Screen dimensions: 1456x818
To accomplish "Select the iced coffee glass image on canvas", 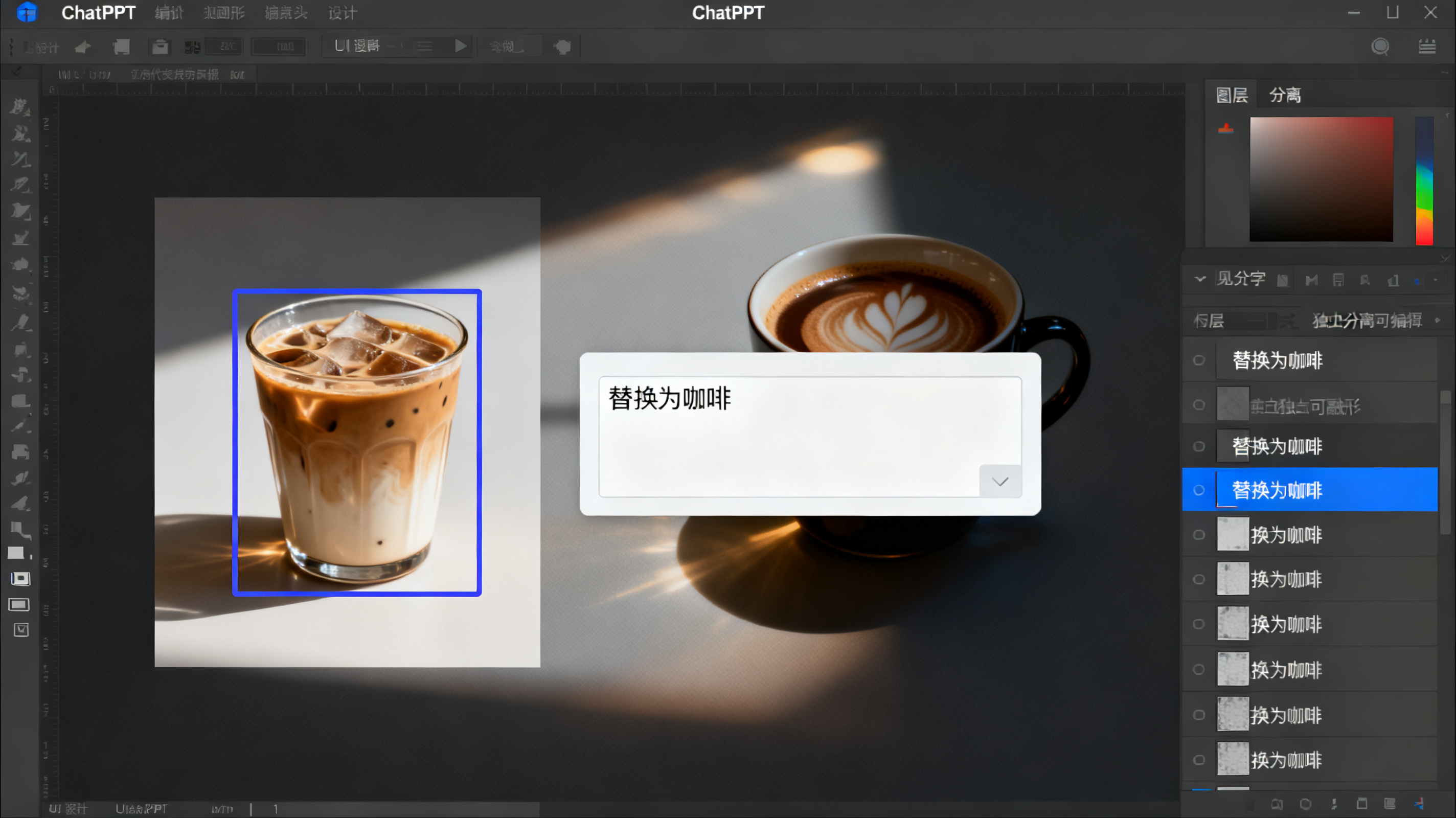I will click(357, 443).
